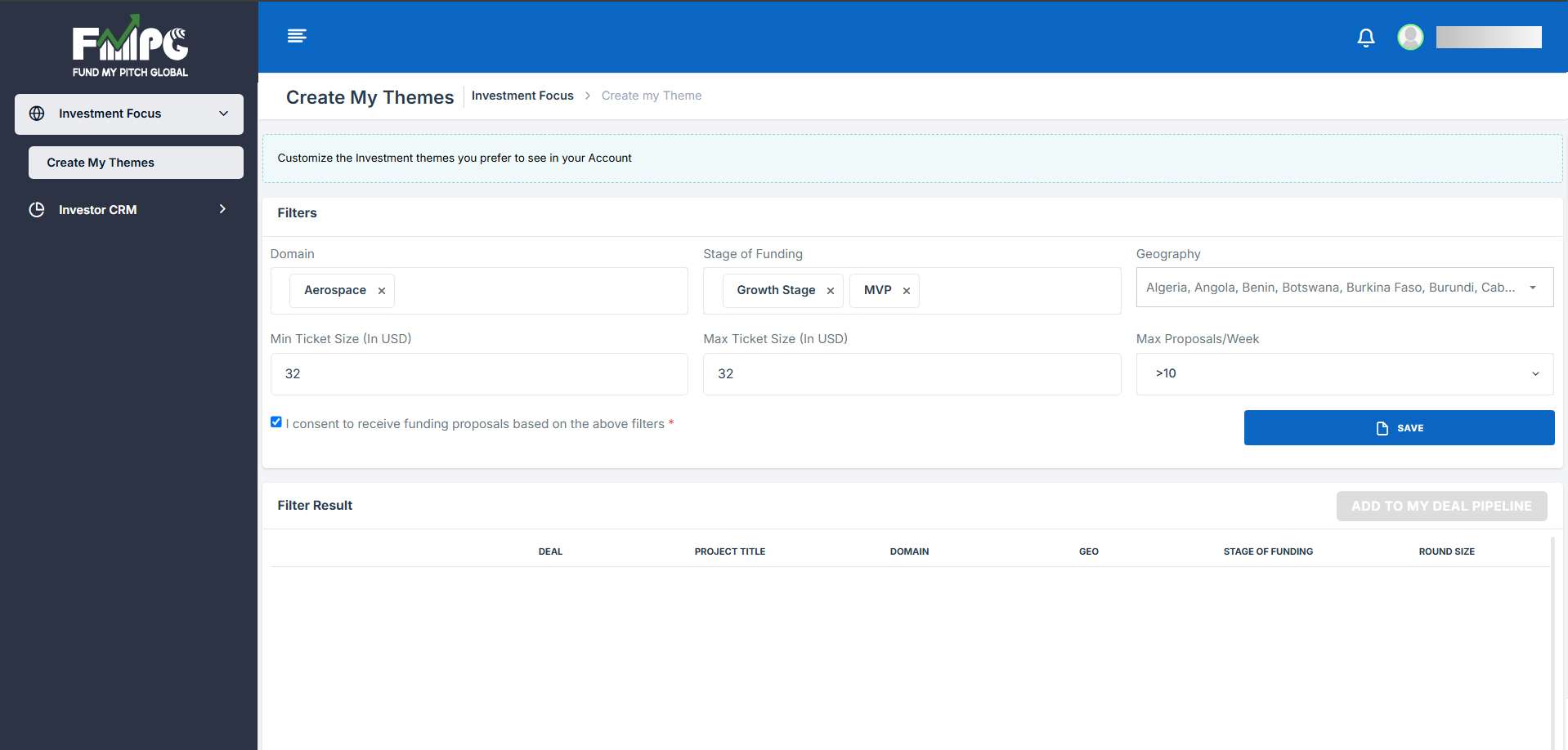Open the notifications bell

pyautogui.click(x=1365, y=38)
